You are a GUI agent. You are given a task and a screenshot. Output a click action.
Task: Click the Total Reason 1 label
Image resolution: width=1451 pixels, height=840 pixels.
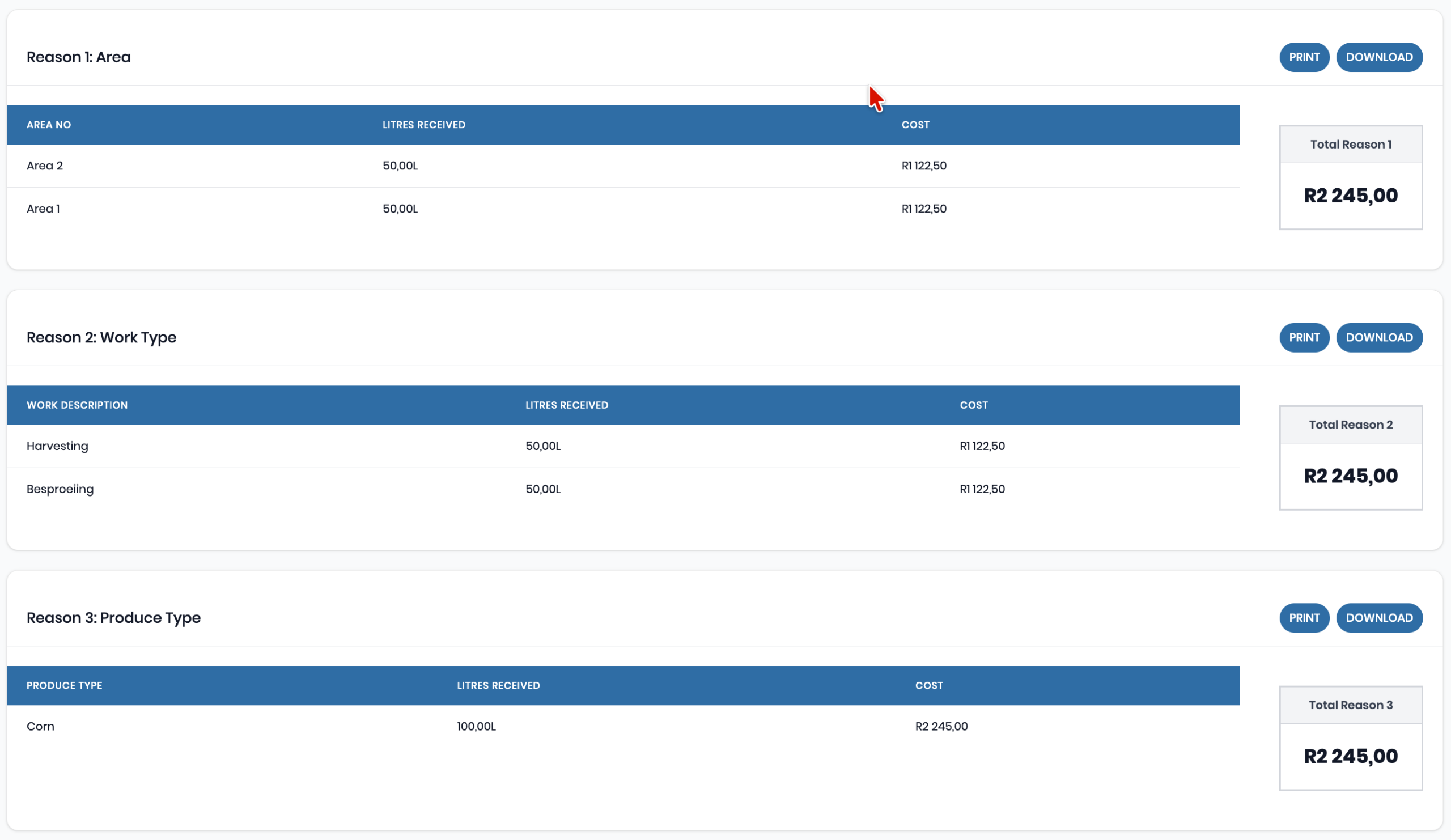[1351, 145]
